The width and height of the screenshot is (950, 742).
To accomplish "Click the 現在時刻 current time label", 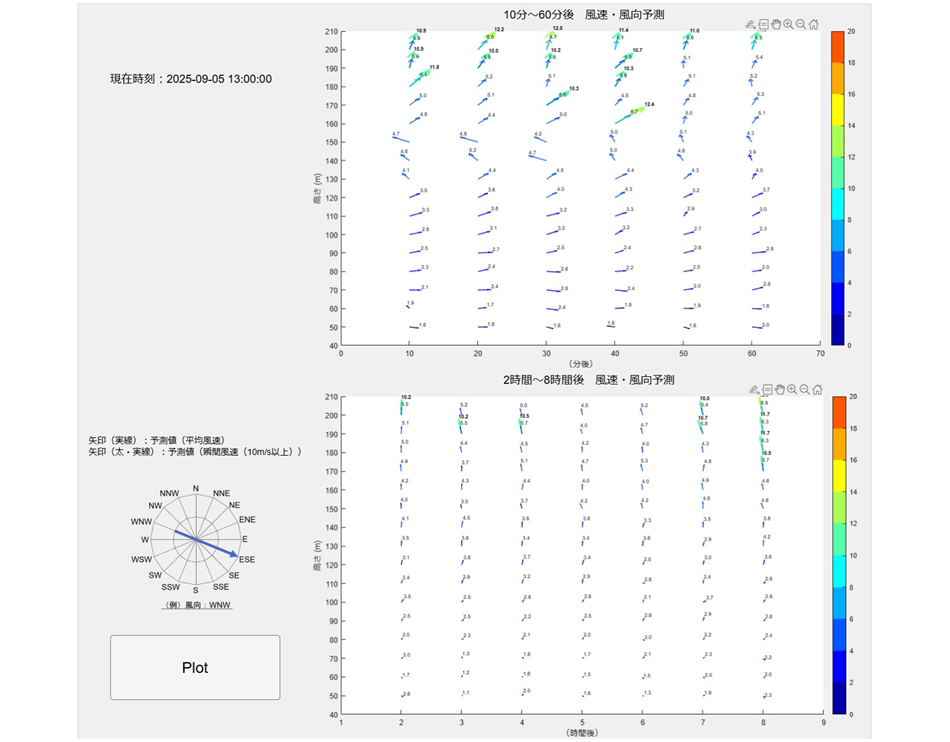I will click(191, 79).
